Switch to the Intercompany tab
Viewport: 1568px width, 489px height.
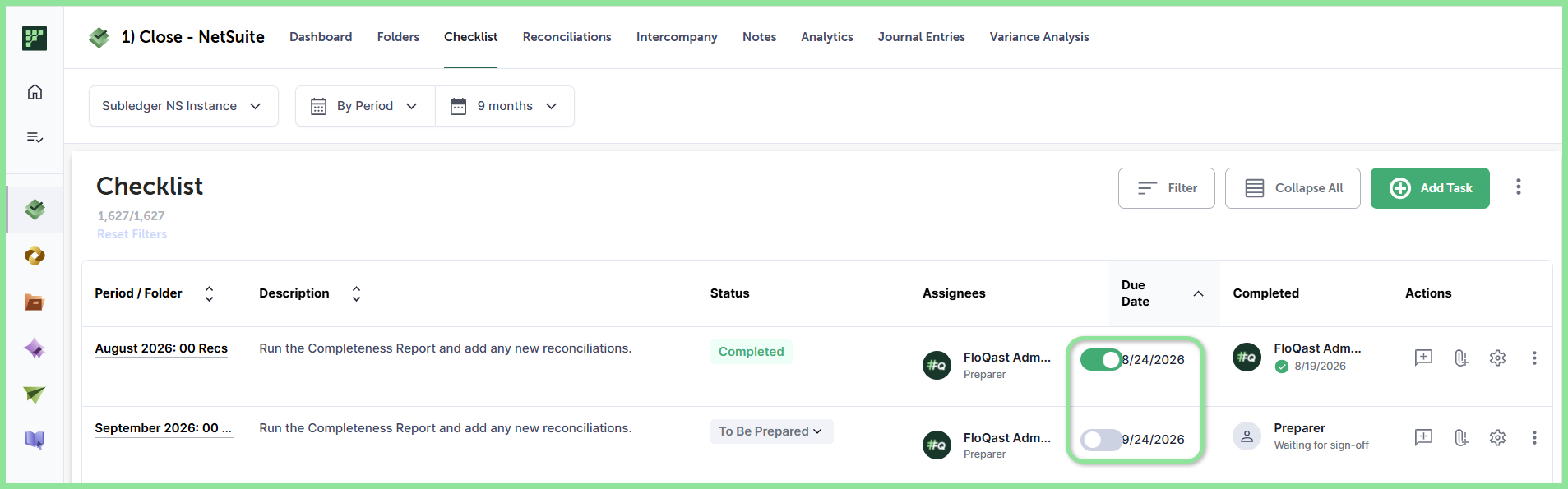677,37
